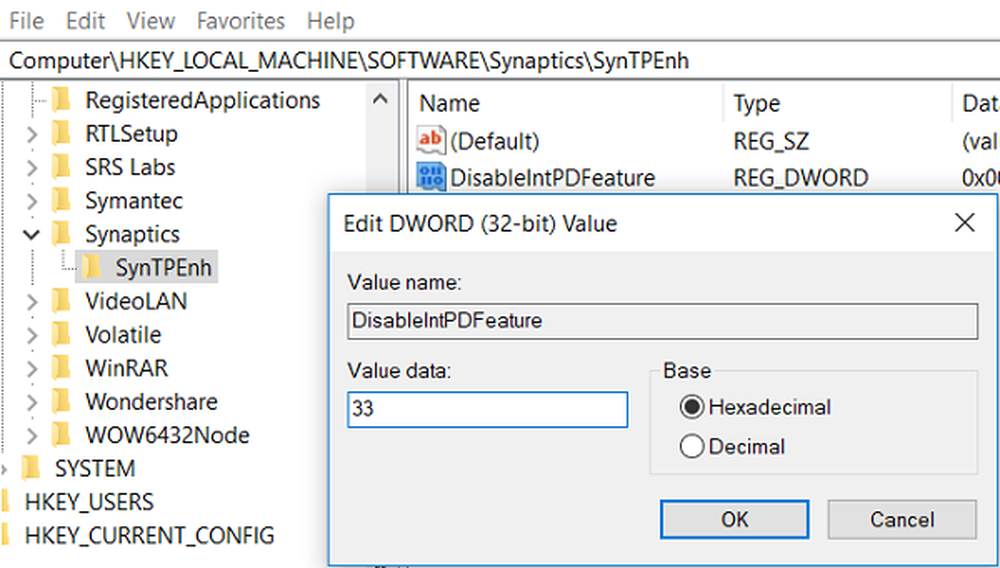Expand the SRS Labs key
Viewport: 1000px width, 568px height.
[x=32, y=168]
